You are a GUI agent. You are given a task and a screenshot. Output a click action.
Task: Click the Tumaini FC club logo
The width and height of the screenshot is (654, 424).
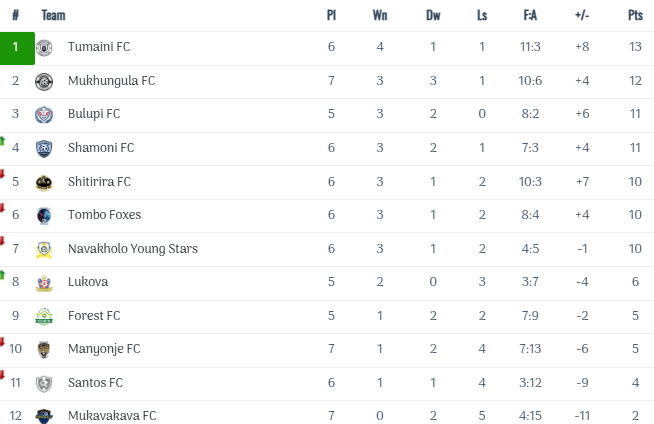pos(44,48)
